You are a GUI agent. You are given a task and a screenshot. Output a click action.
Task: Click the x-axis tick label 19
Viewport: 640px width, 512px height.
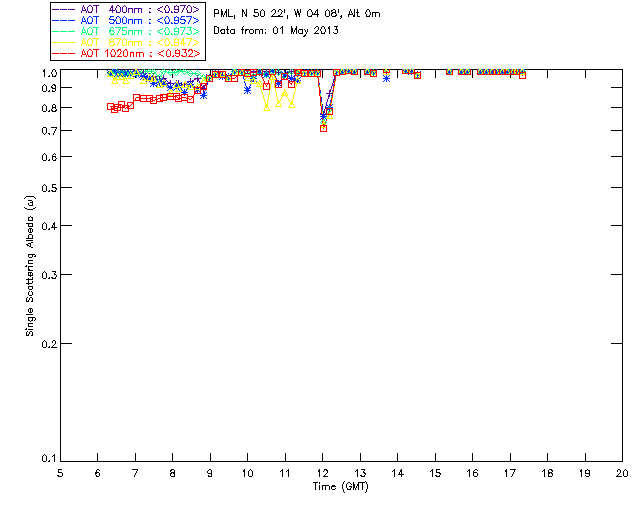(x=585, y=473)
